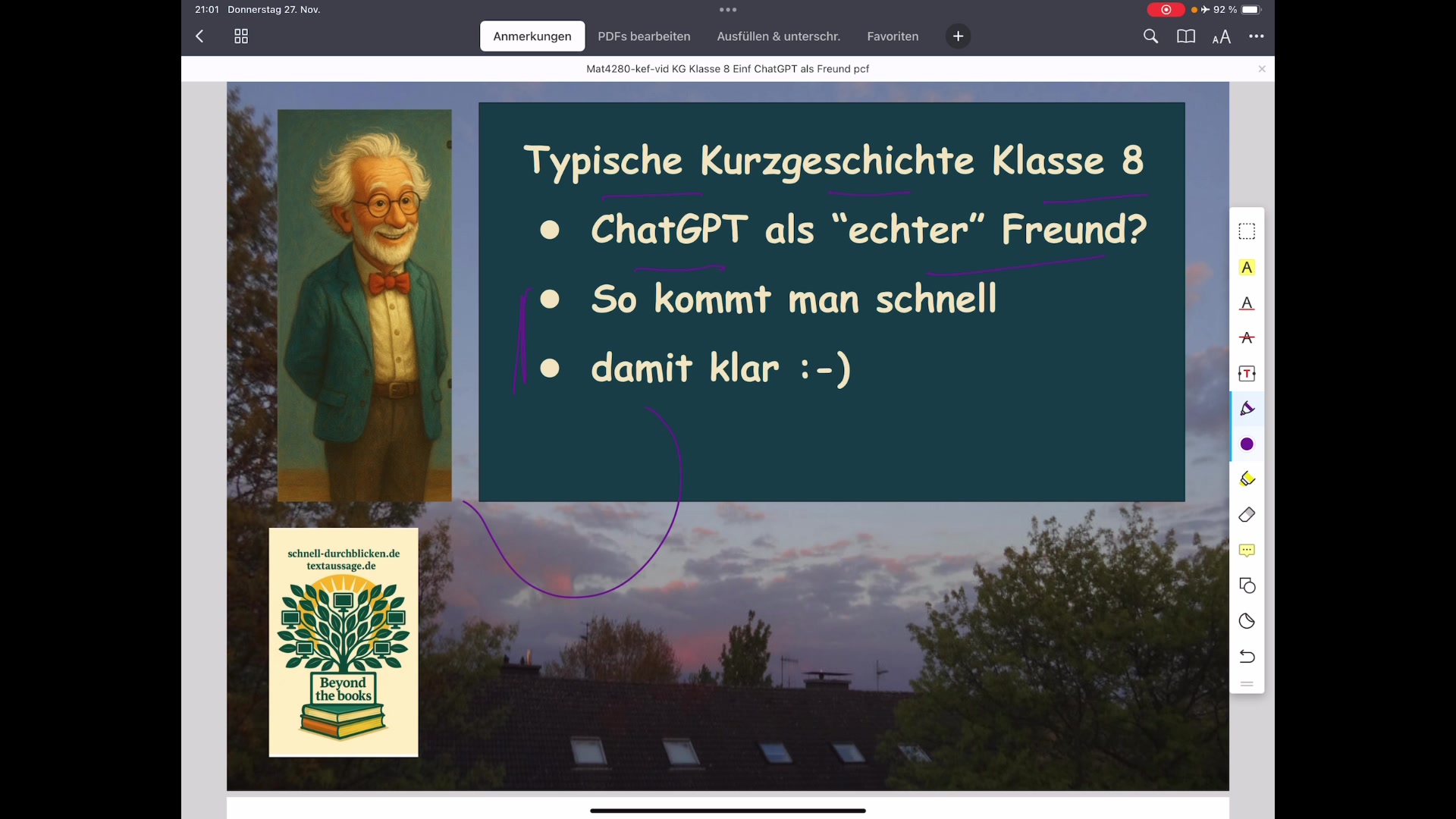Open the shapes annotation tool
This screenshot has width=1456, height=819.
click(1247, 585)
